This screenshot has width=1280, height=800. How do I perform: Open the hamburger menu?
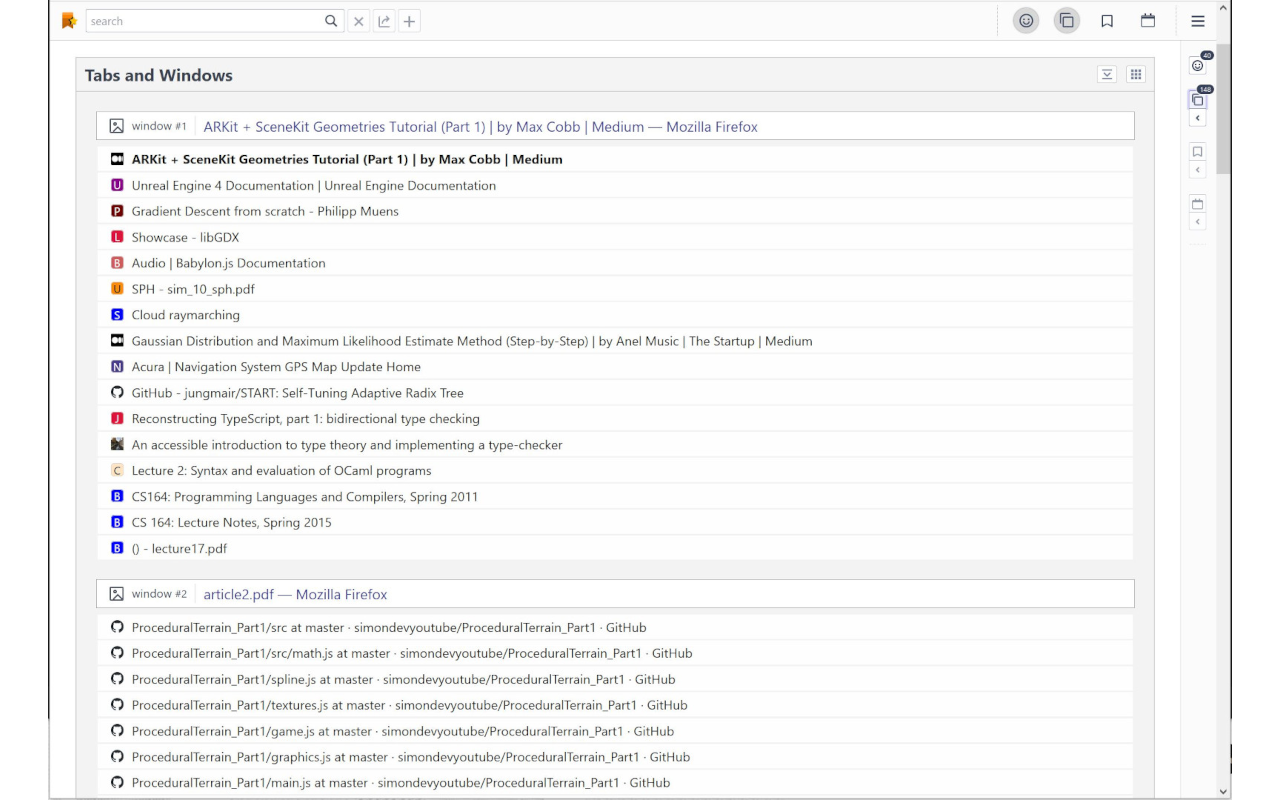point(1197,21)
